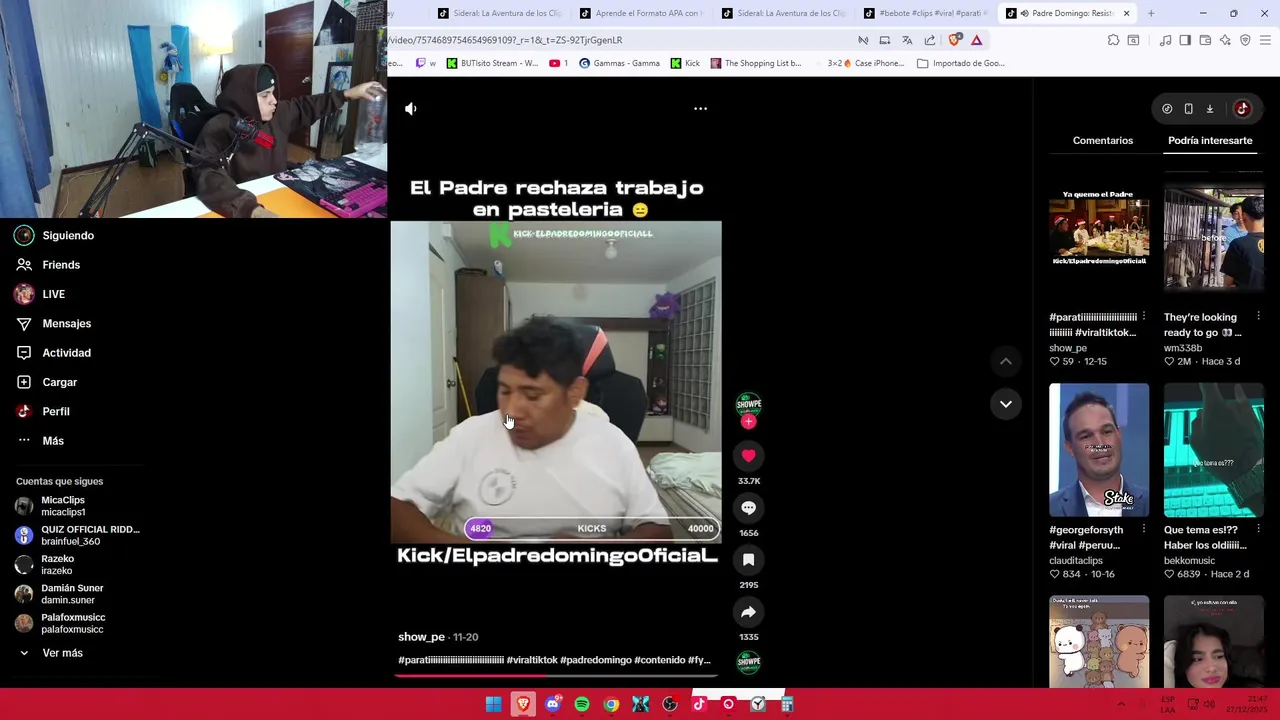The width and height of the screenshot is (1280, 720).
Task: Open Friends in the sidebar
Action: point(48,265)
